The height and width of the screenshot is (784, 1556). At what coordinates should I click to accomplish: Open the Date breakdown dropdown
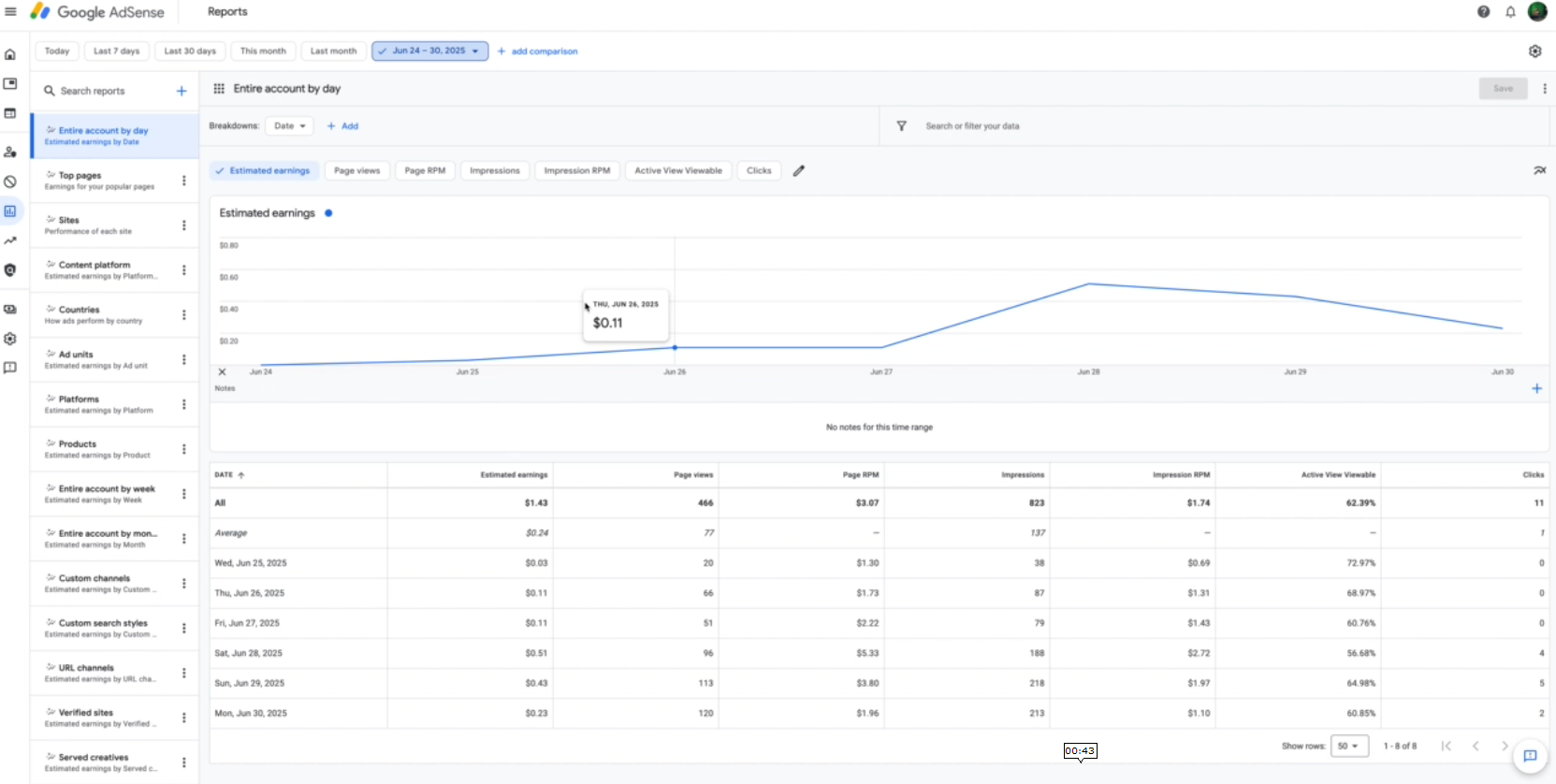tap(290, 126)
